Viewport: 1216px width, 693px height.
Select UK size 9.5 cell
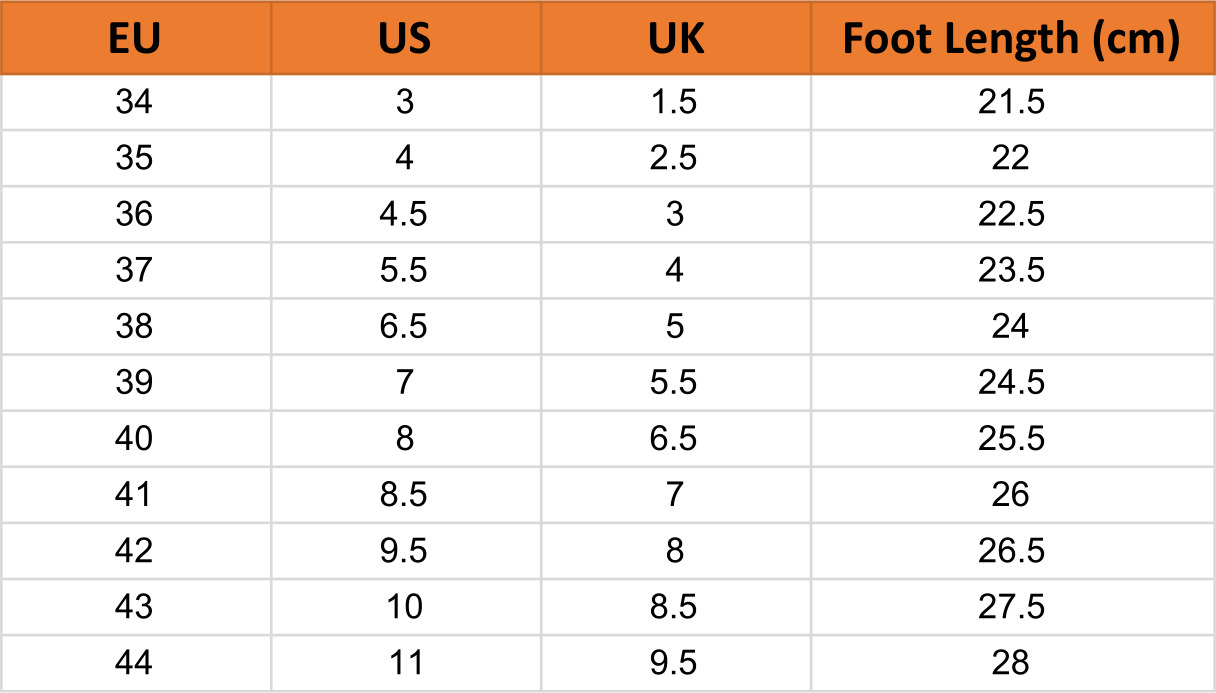(675, 662)
